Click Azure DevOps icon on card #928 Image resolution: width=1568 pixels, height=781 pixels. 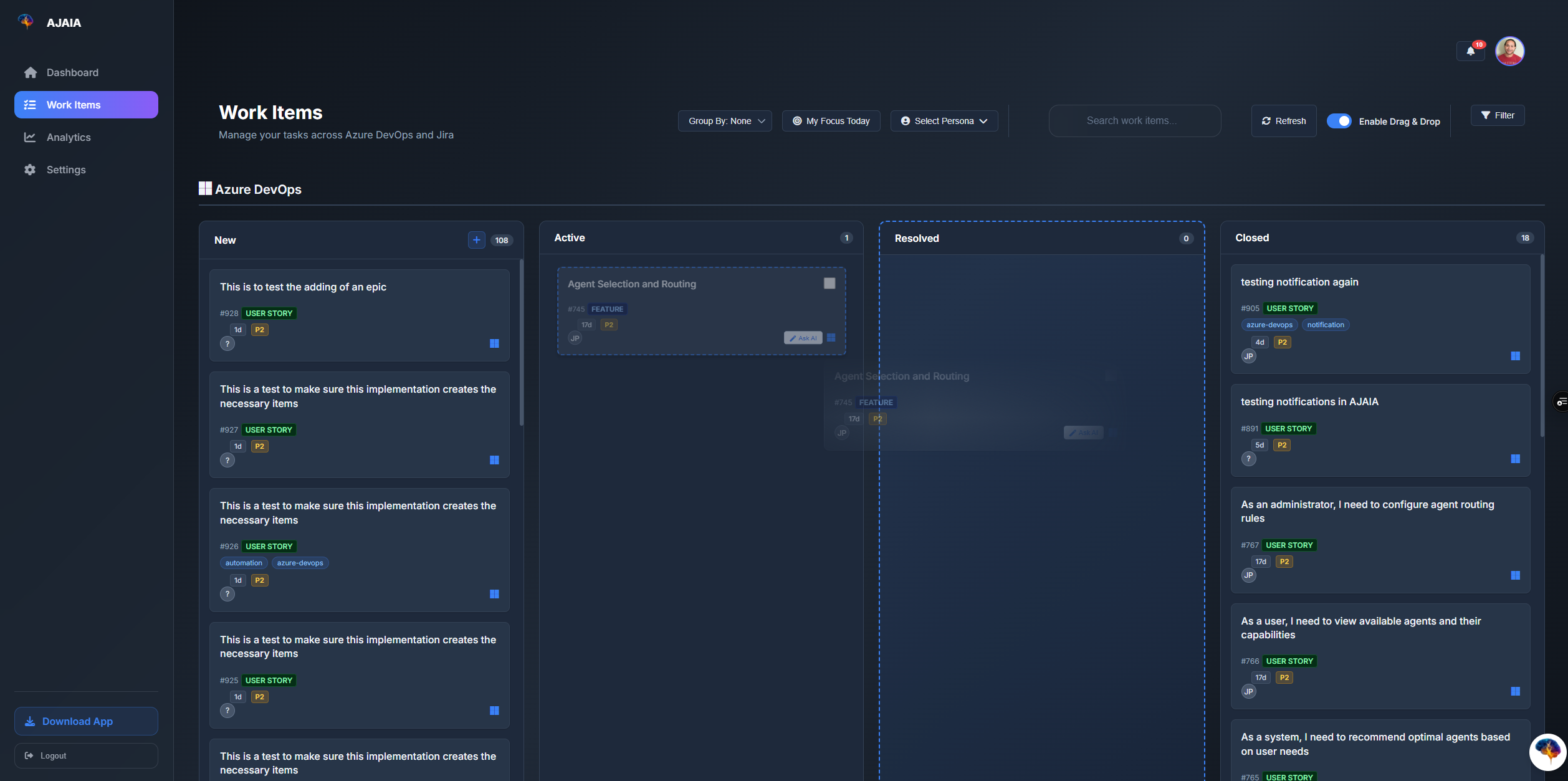[494, 343]
